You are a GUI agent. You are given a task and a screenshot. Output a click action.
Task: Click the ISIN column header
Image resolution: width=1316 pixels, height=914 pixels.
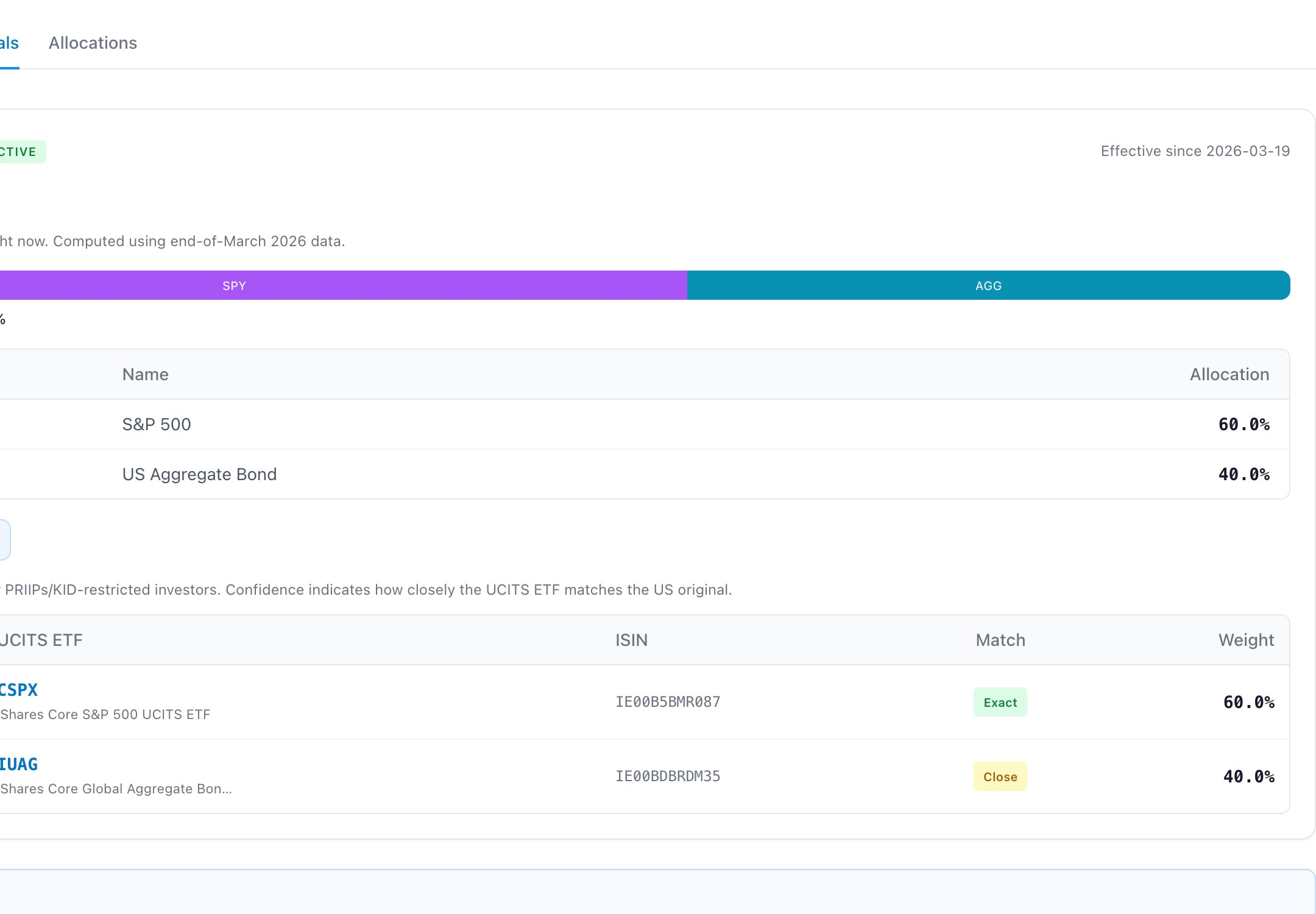point(631,640)
